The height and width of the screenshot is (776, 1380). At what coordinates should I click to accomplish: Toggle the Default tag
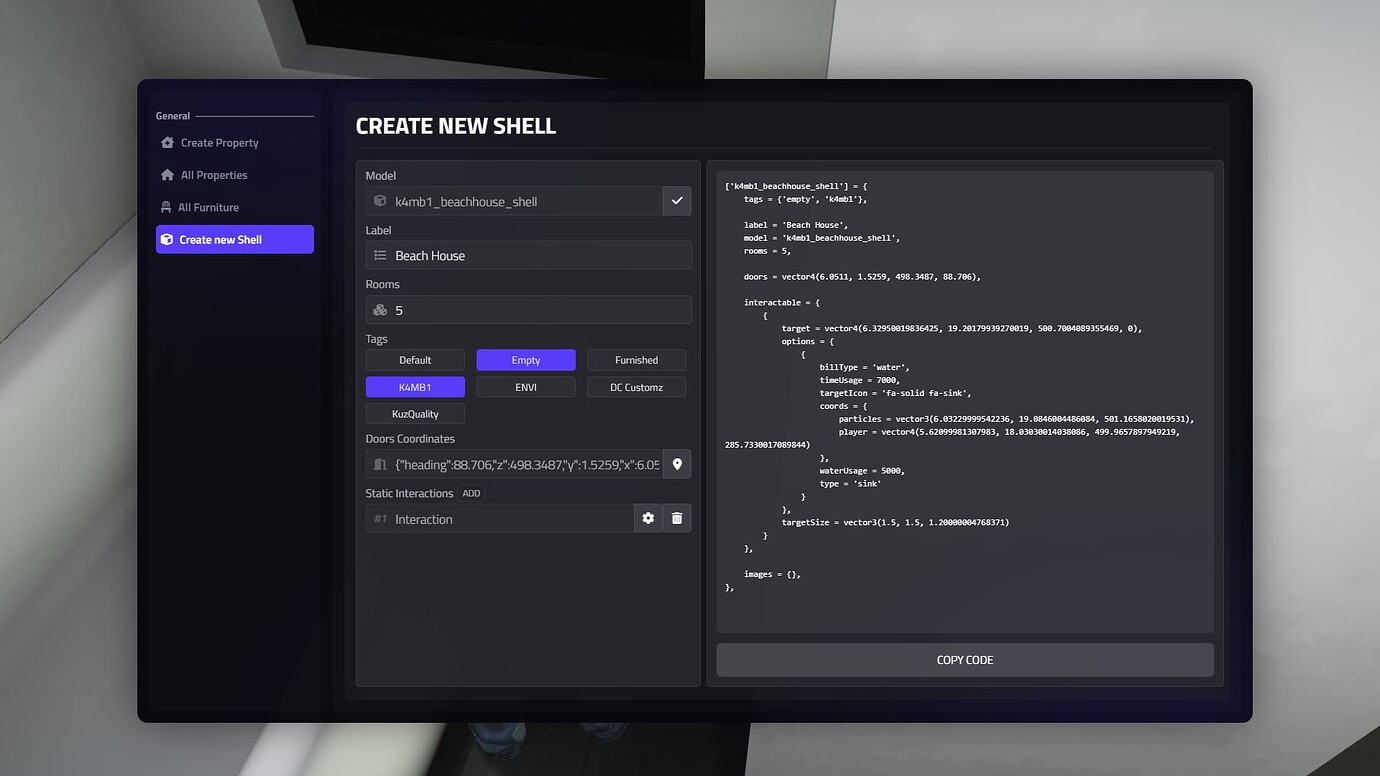coord(415,360)
